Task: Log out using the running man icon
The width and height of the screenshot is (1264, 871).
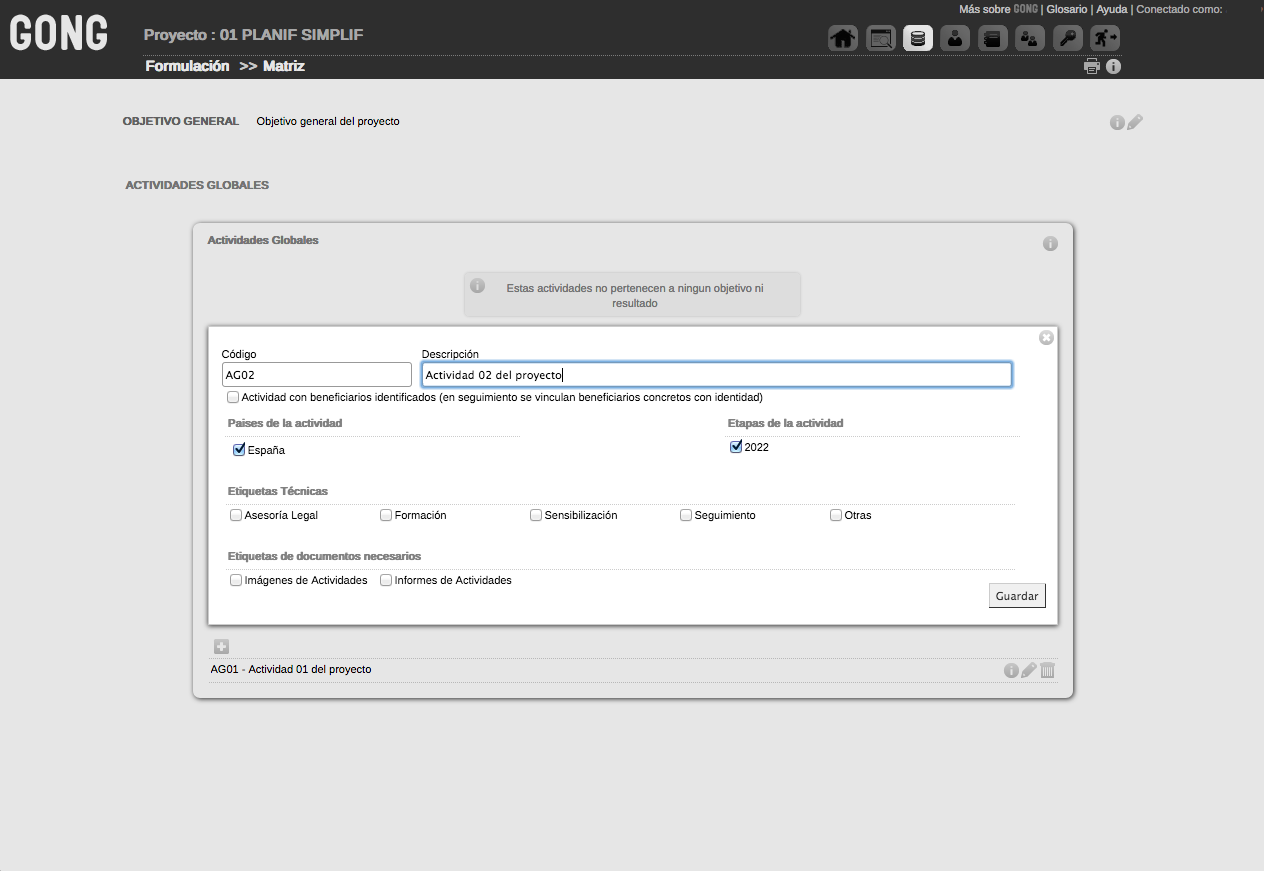Action: (1104, 39)
